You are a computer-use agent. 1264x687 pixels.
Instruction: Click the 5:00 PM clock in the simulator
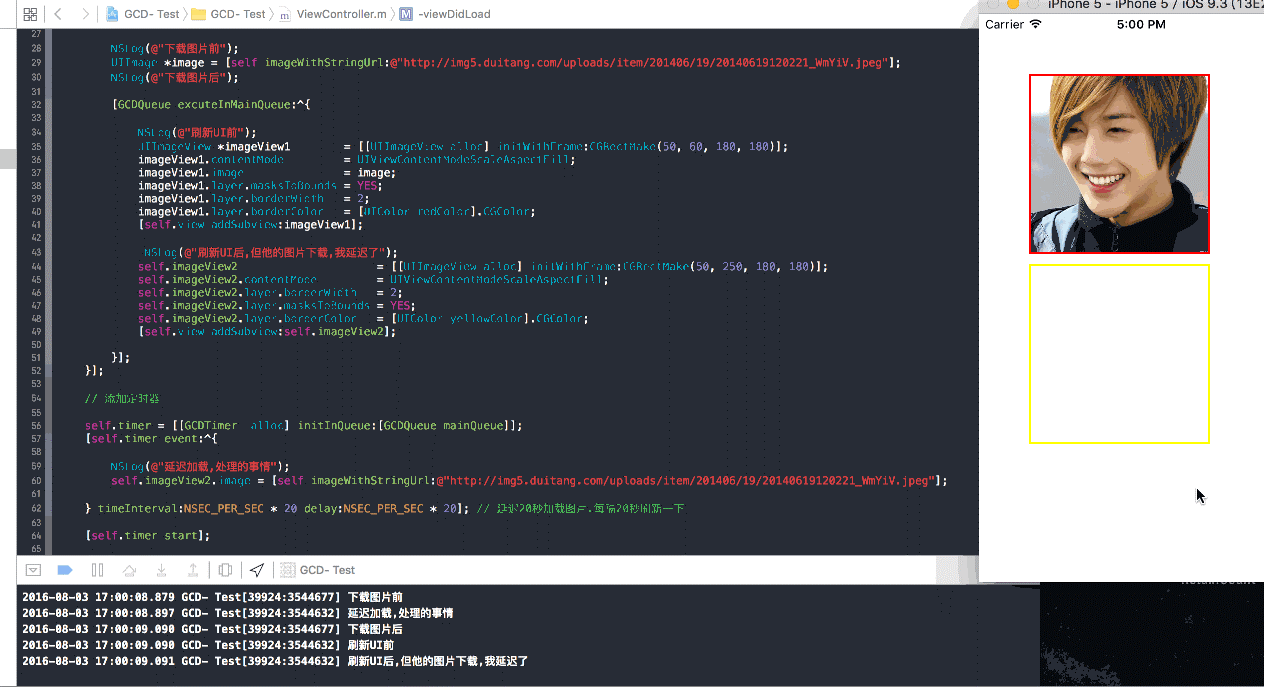point(1140,24)
